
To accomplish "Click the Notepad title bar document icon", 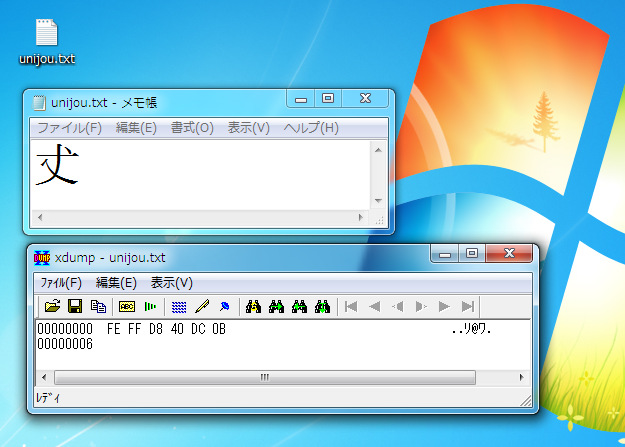I will click(39, 103).
